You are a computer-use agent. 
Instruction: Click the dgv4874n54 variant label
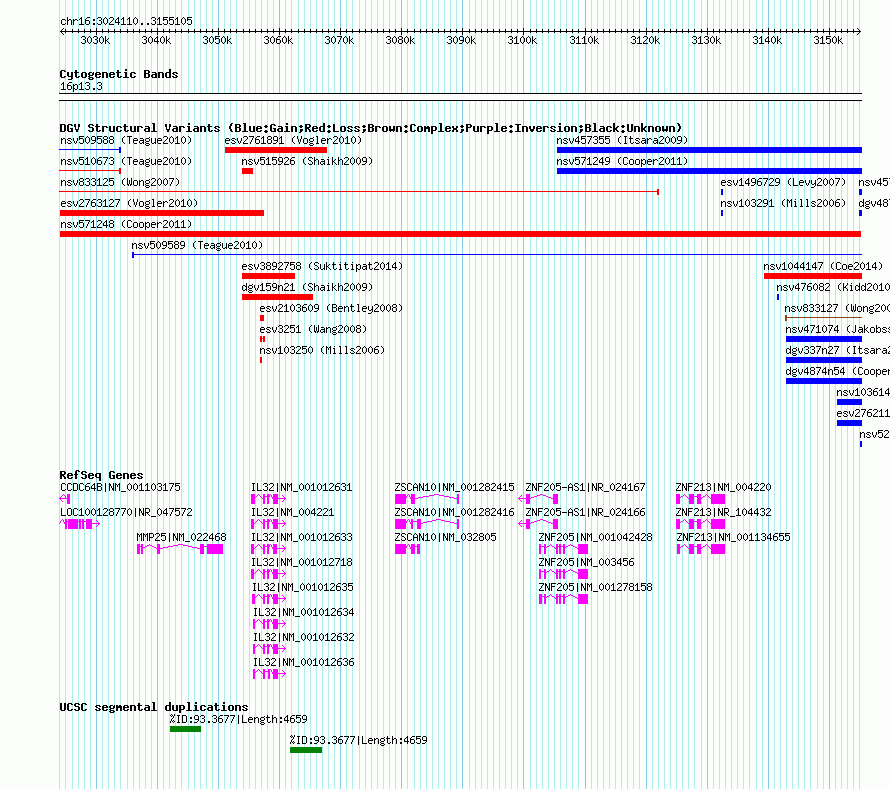pos(837,371)
